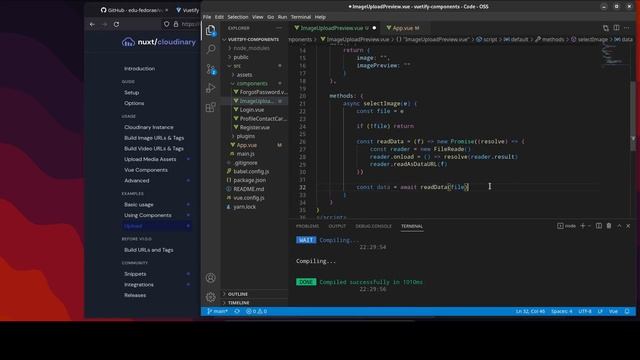Switch to the Output panel tab
The width and height of the screenshot is (640, 360).
click(x=337, y=226)
